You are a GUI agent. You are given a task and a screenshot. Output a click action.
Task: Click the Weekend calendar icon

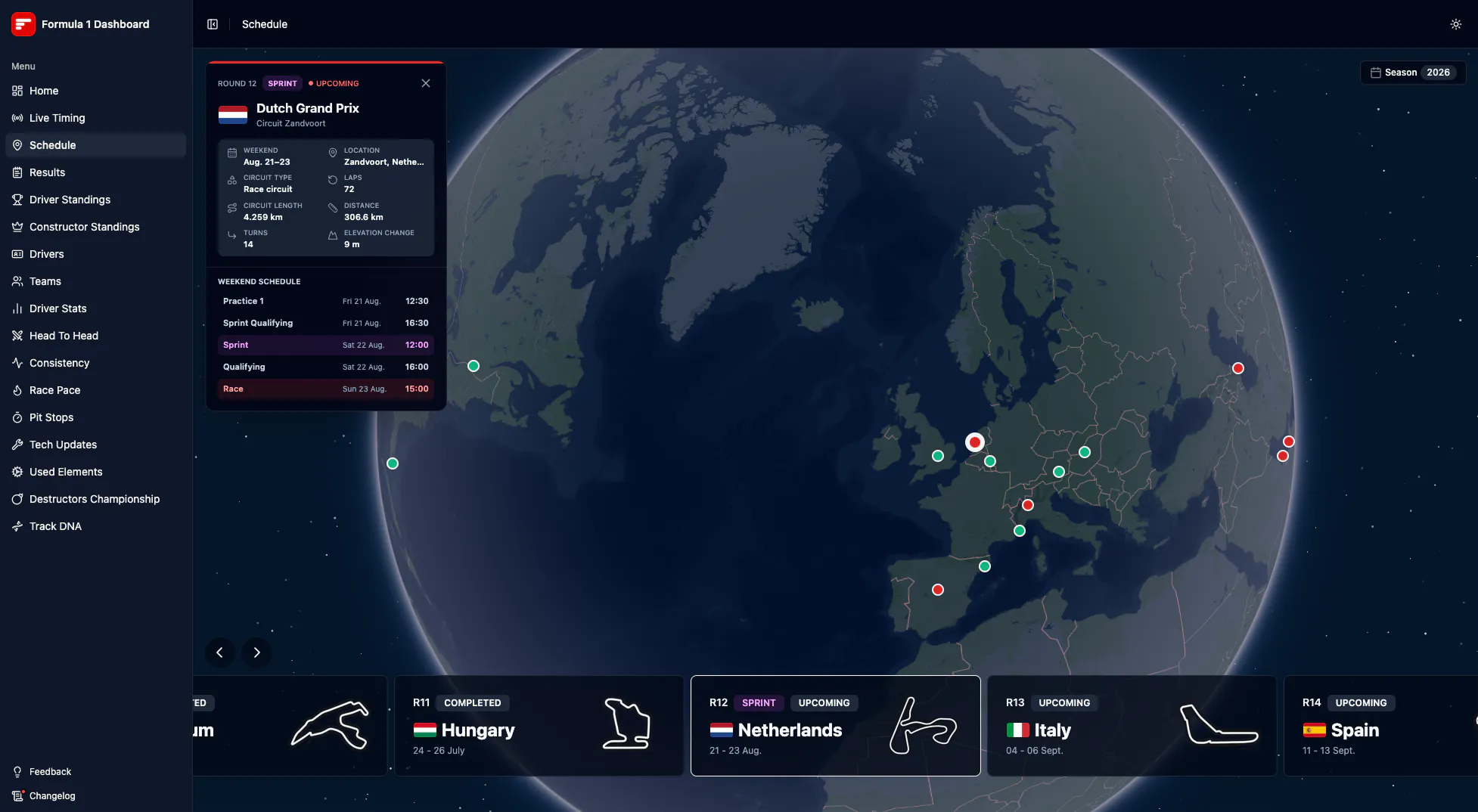(232, 153)
